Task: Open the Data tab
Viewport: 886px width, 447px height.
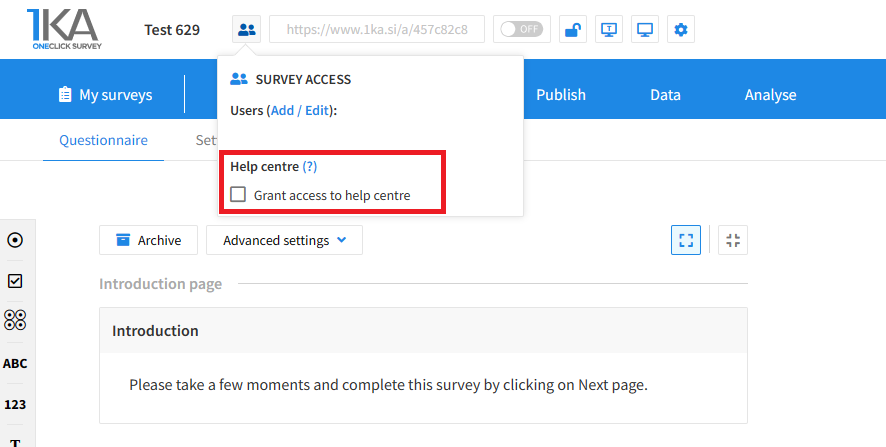Action: 665,94
